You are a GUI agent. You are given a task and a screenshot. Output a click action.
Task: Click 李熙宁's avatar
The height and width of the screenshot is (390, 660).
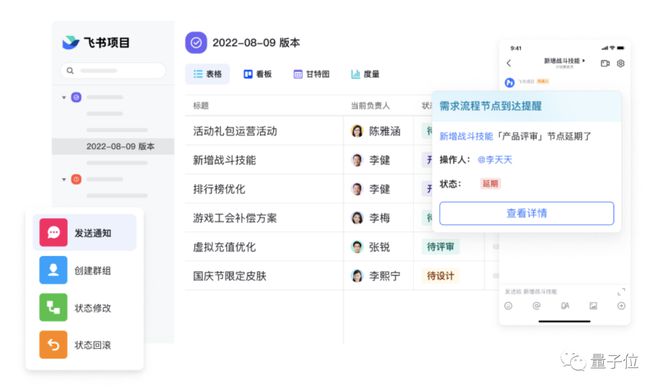[357, 276]
